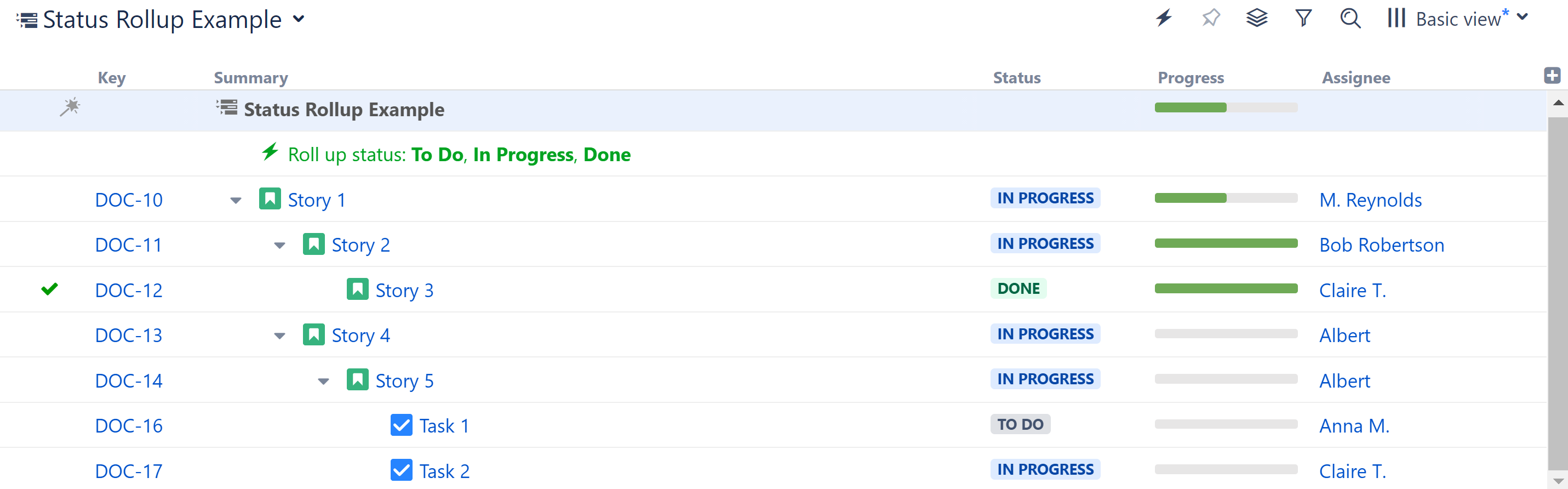Screen dimensions: 1568x489
Task: Open issue link DOC-14
Action: pyautogui.click(x=128, y=380)
